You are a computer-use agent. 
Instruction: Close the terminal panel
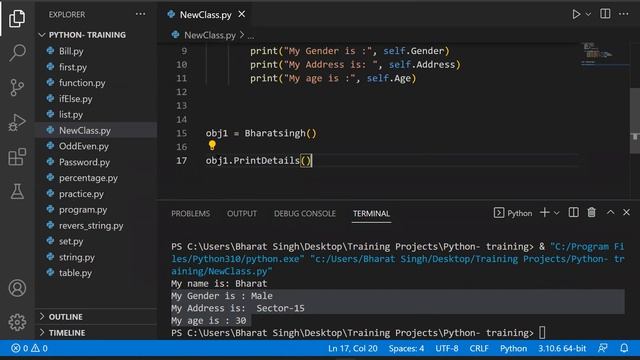point(627,212)
